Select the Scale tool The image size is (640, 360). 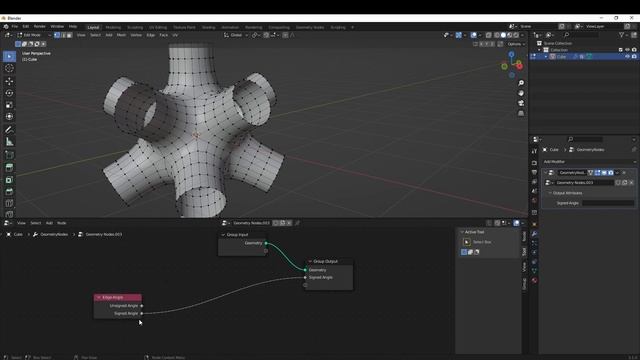pyautogui.click(x=9, y=105)
